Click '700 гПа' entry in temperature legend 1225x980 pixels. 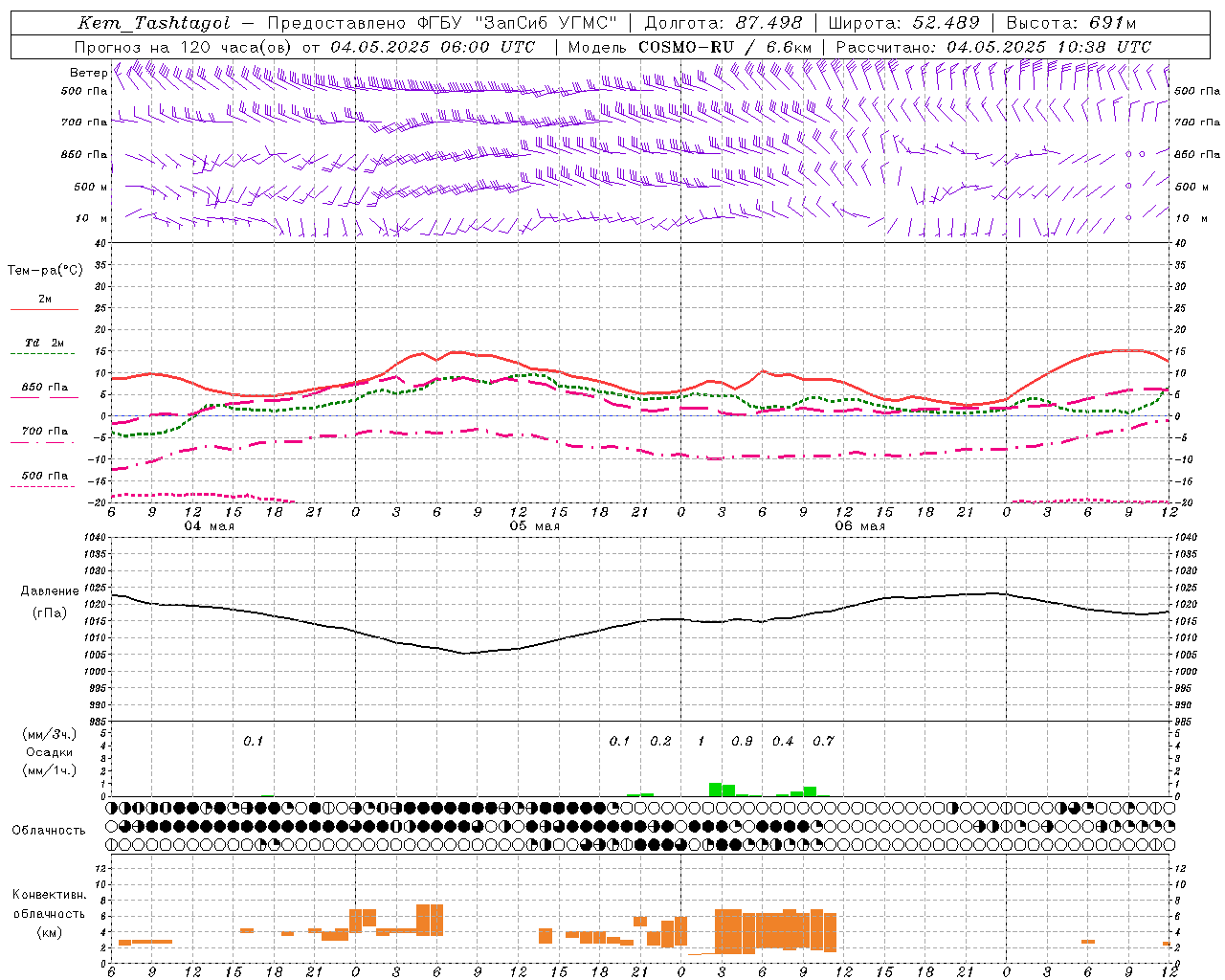[45, 432]
